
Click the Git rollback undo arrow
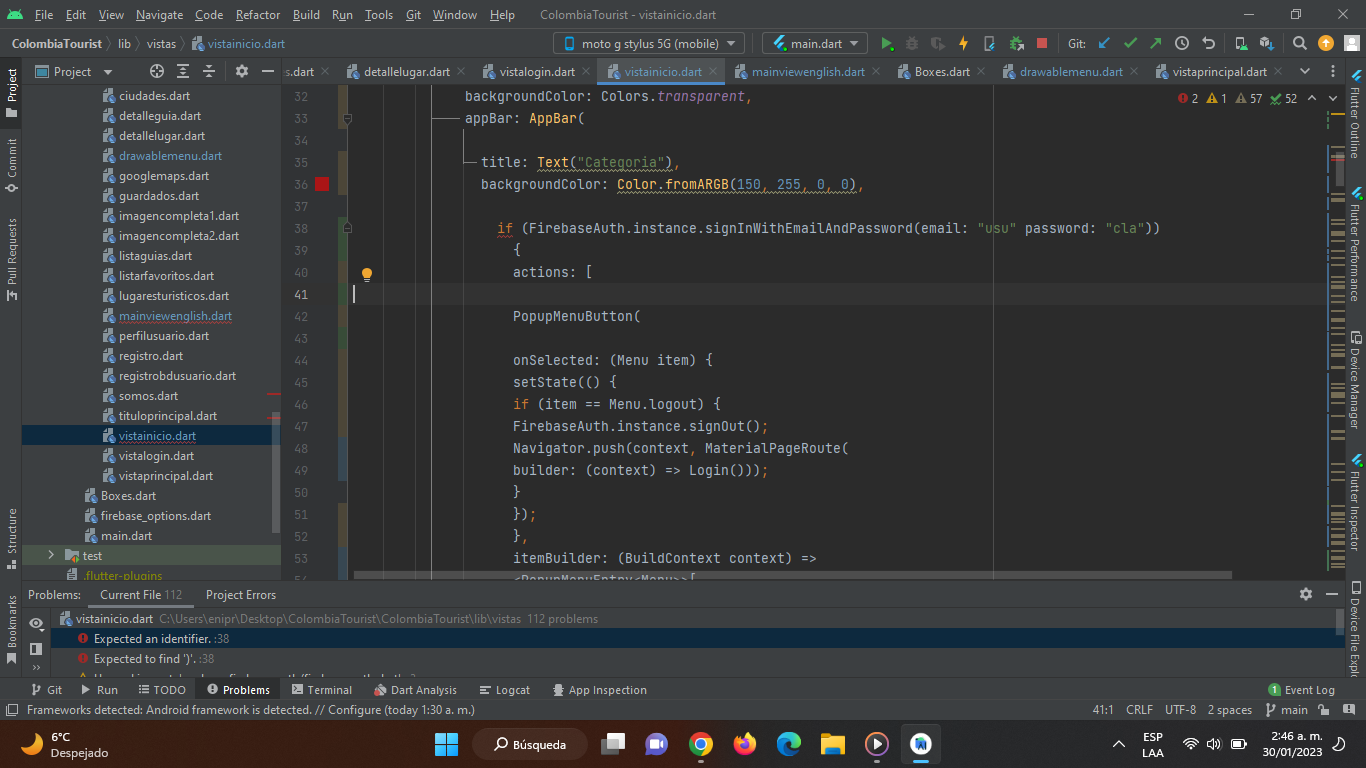(1208, 44)
